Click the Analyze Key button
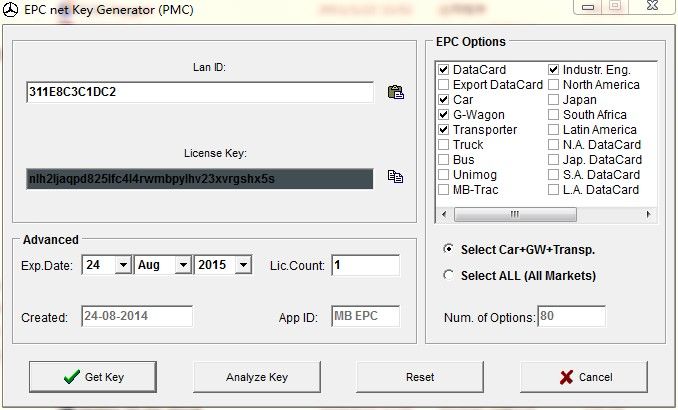The height and width of the screenshot is (410, 678). point(257,377)
